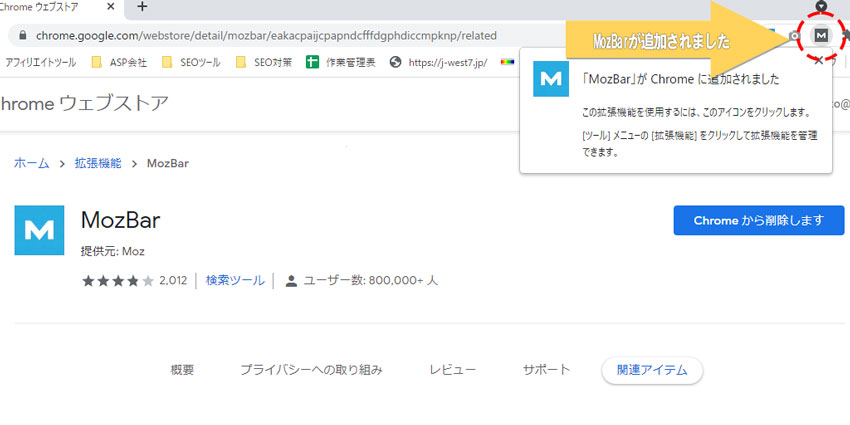The width and height of the screenshot is (850, 425).
Task: Click the profile dropdown icon at top right
Action: [822, 6]
